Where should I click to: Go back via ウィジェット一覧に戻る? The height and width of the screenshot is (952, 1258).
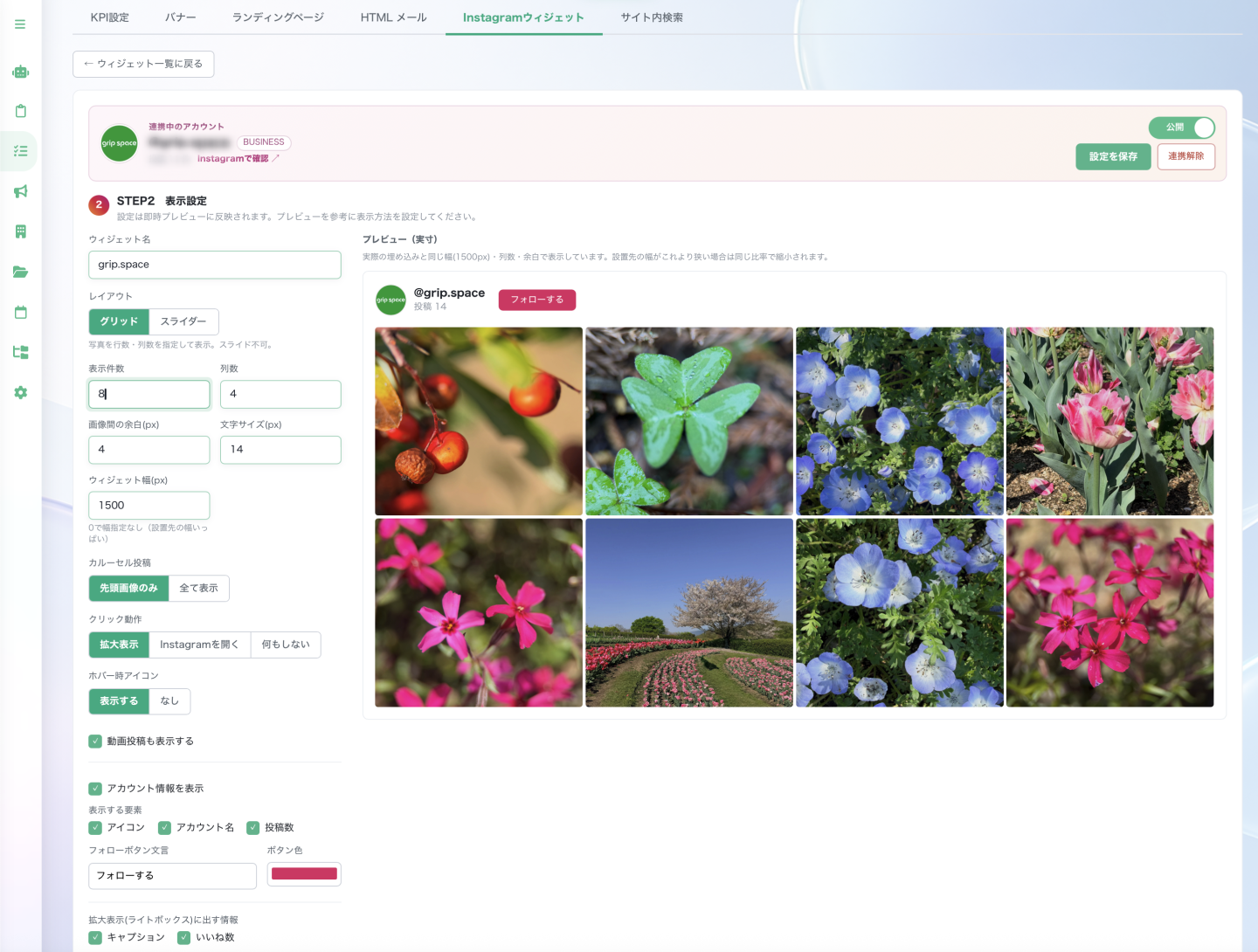click(143, 64)
